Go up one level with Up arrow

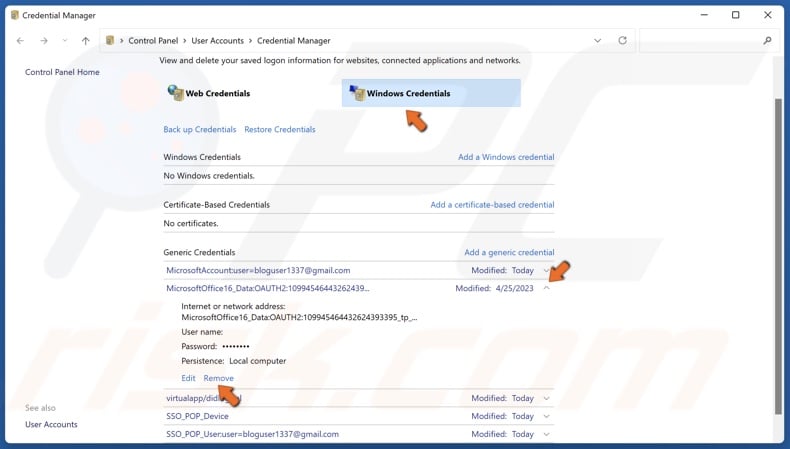pos(86,41)
